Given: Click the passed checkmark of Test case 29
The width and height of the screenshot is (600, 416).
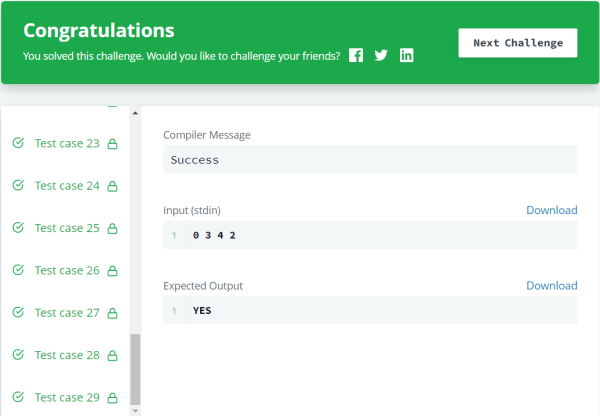Looking at the screenshot, I should (x=18, y=397).
